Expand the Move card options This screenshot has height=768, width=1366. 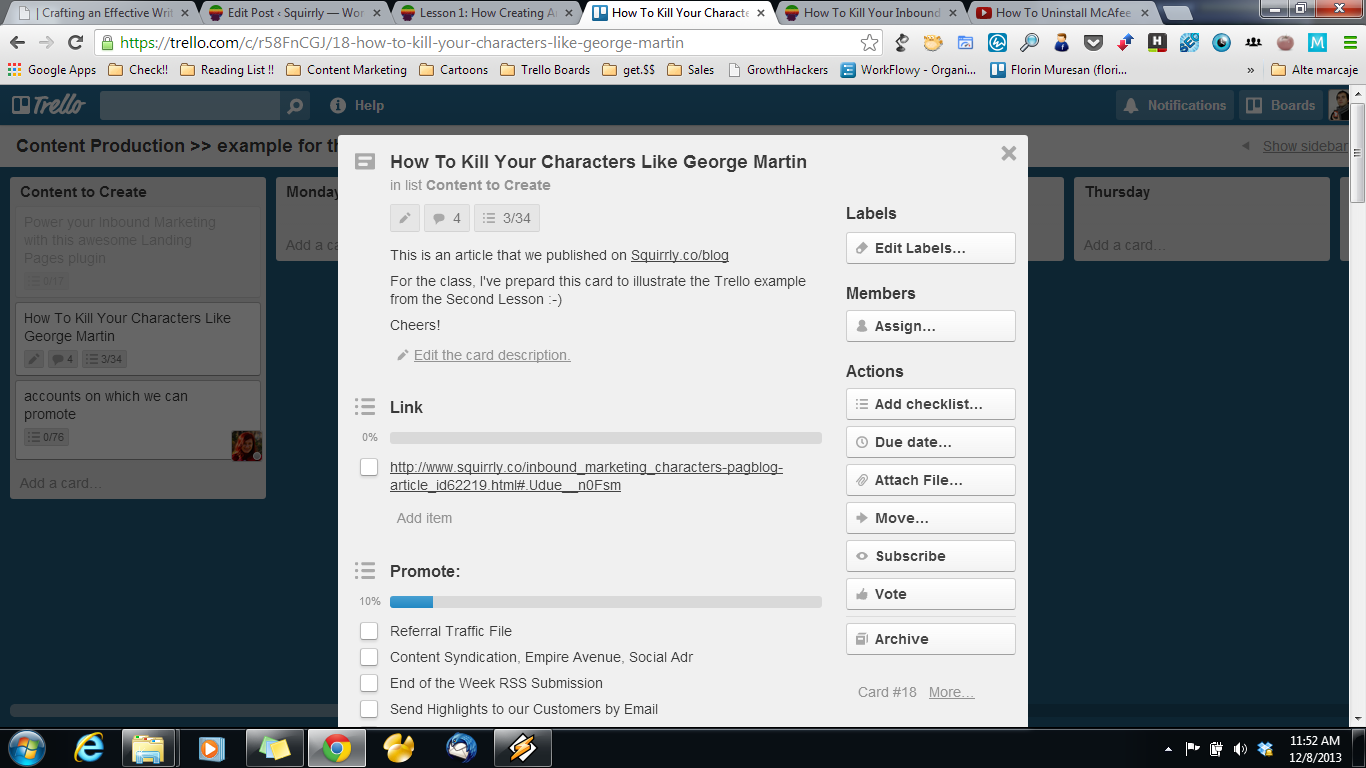point(930,518)
